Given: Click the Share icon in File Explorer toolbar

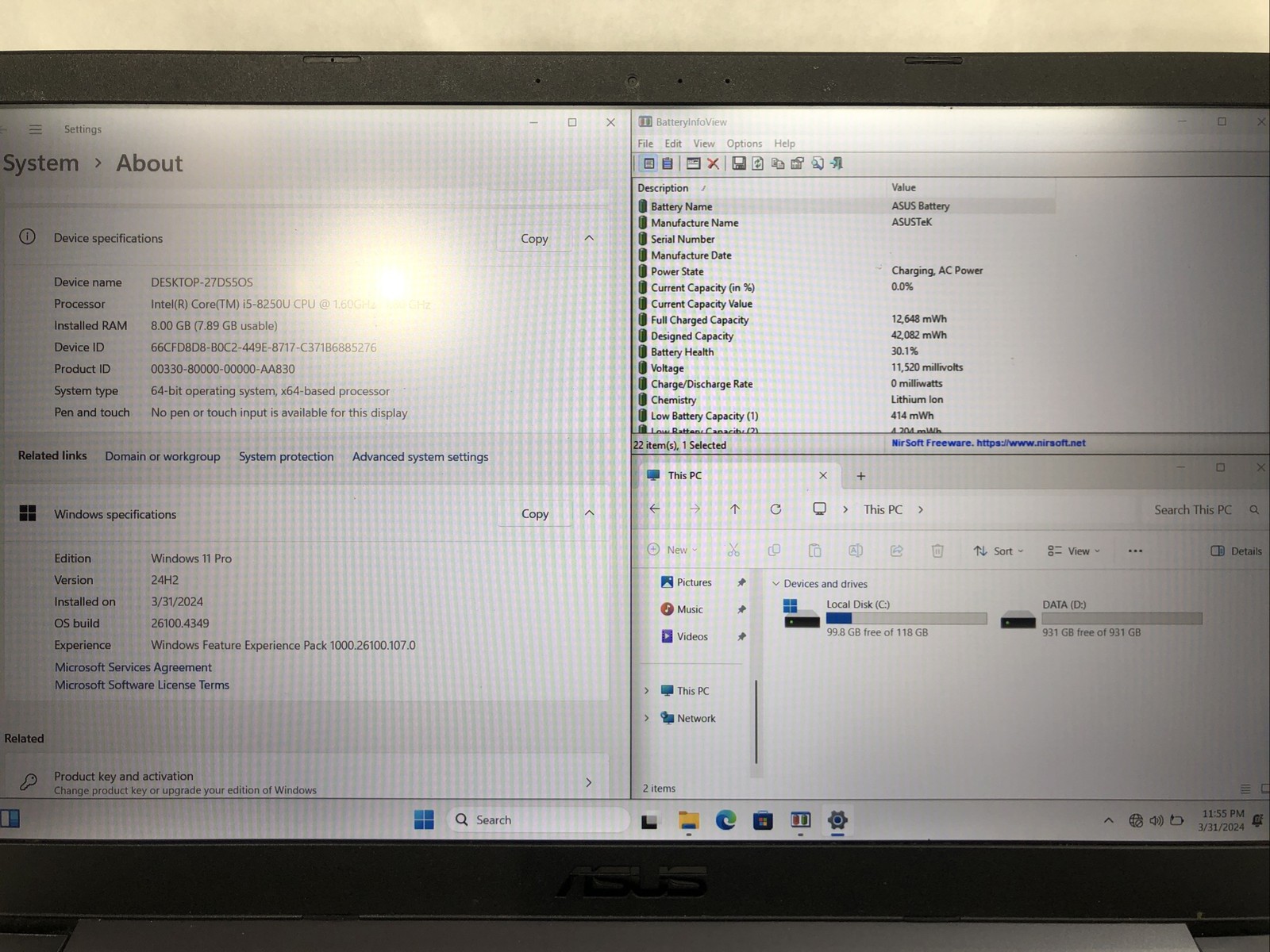Looking at the screenshot, I should [x=896, y=551].
